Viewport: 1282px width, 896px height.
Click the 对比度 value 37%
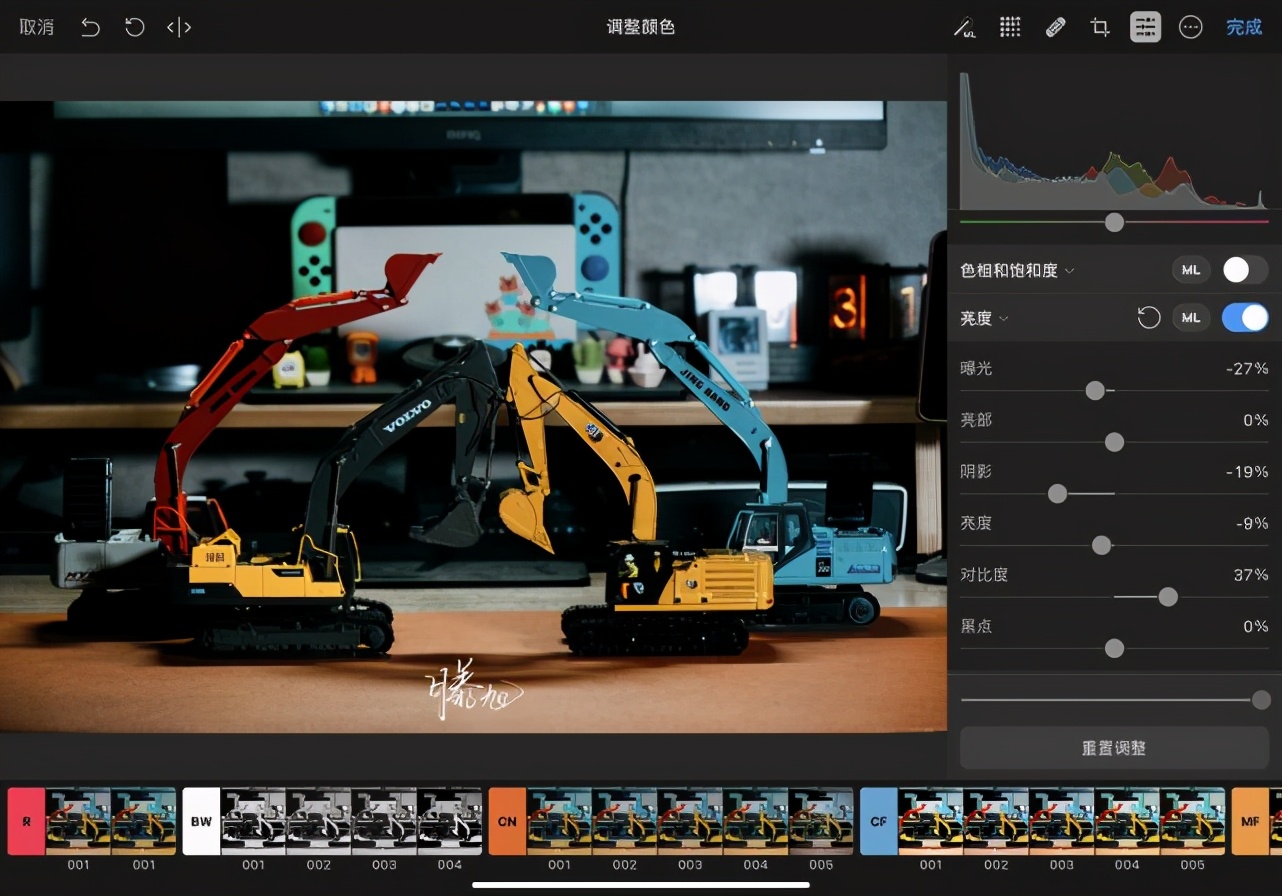click(x=1250, y=575)
